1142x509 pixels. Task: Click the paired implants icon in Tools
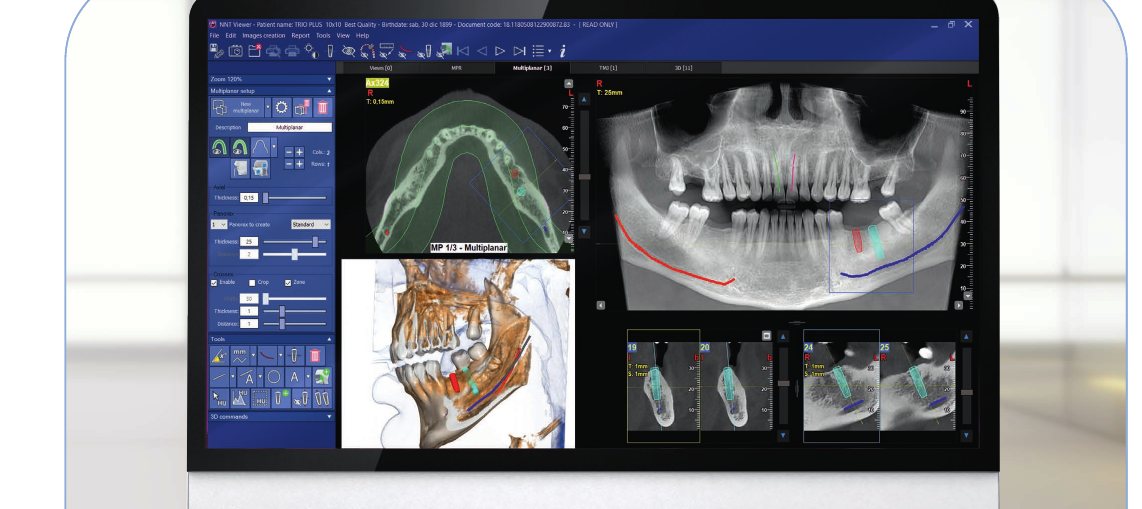(x=322, y=399)
